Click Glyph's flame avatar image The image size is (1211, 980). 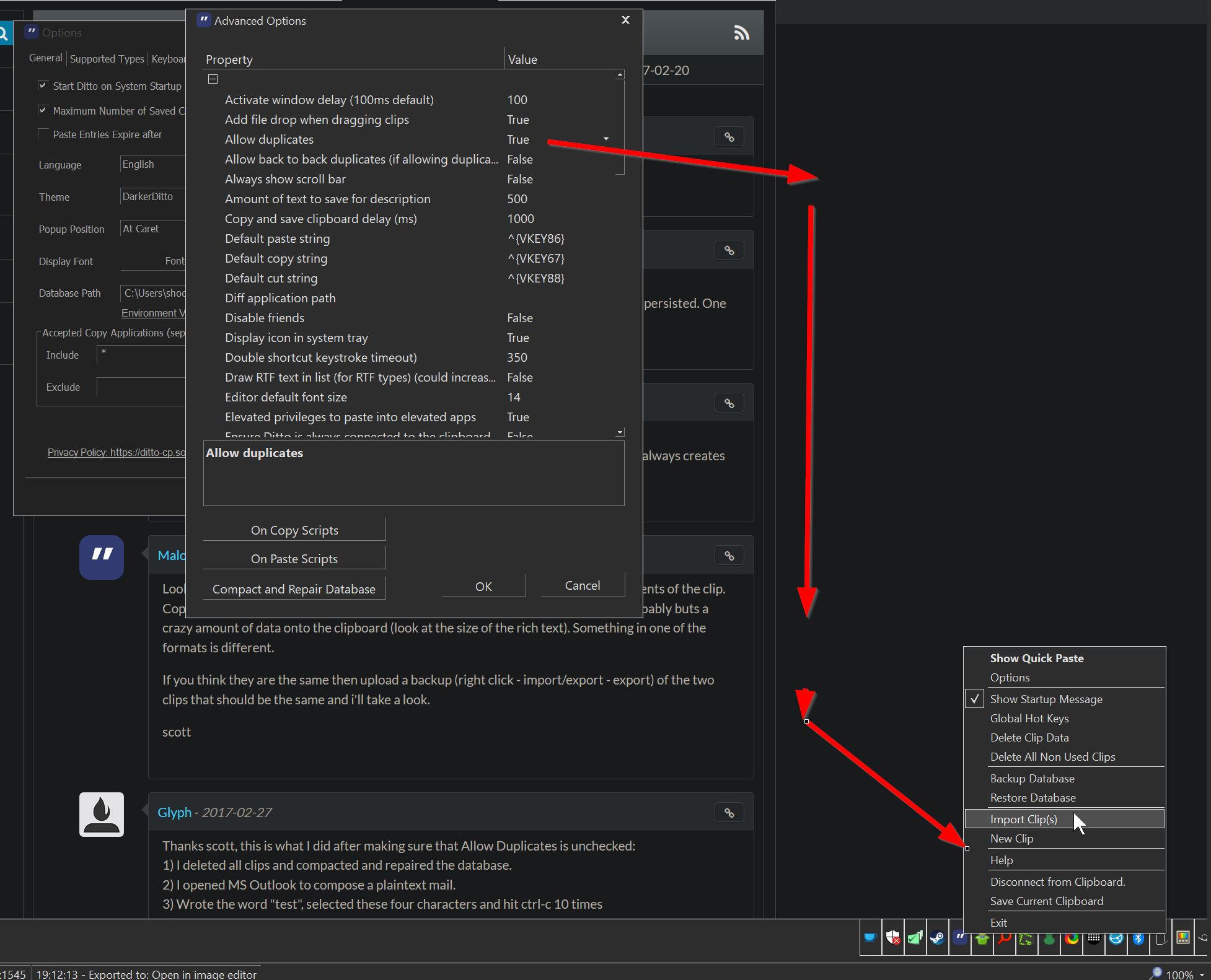click(x=102, y=814)
